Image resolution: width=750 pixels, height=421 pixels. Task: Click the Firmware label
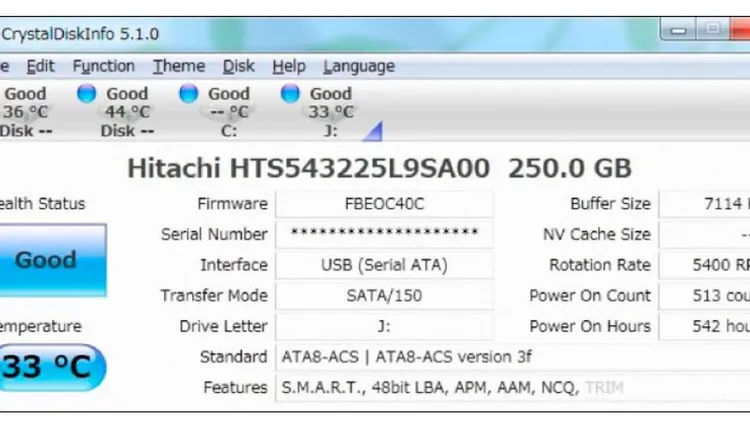point(232,204)
